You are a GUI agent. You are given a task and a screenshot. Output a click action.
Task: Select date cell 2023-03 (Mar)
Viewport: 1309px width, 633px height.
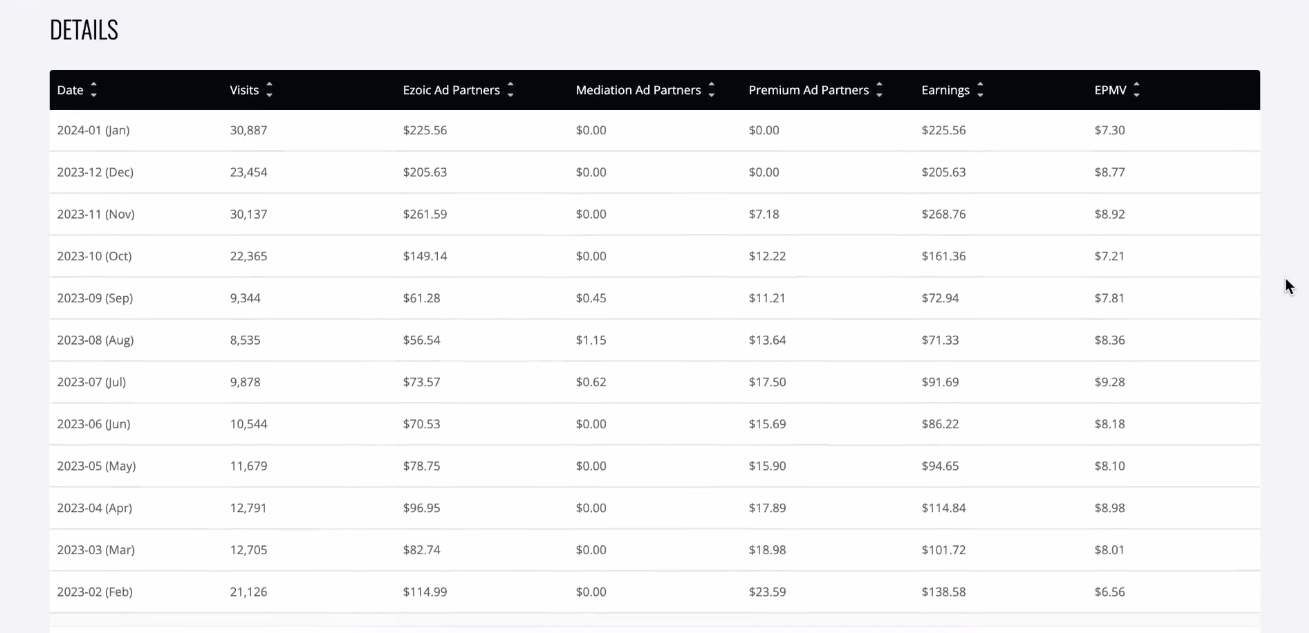[96, 550]
